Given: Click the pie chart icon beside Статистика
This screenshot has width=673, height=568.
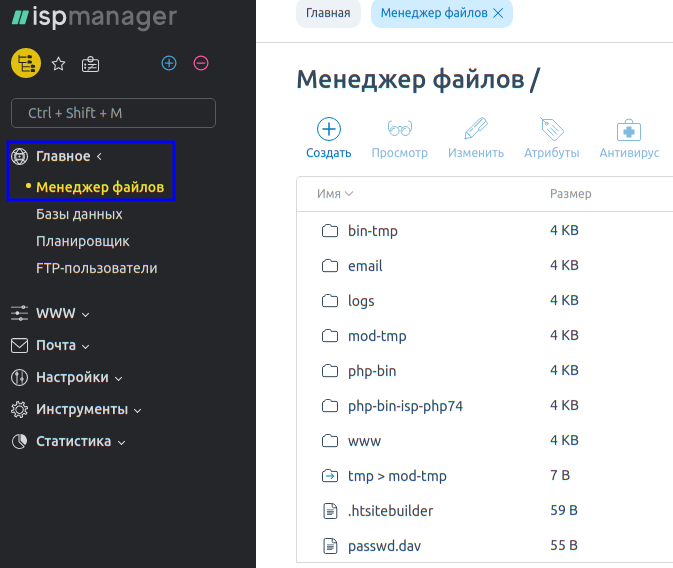Looking at the screenshot, I should point(19,441).
